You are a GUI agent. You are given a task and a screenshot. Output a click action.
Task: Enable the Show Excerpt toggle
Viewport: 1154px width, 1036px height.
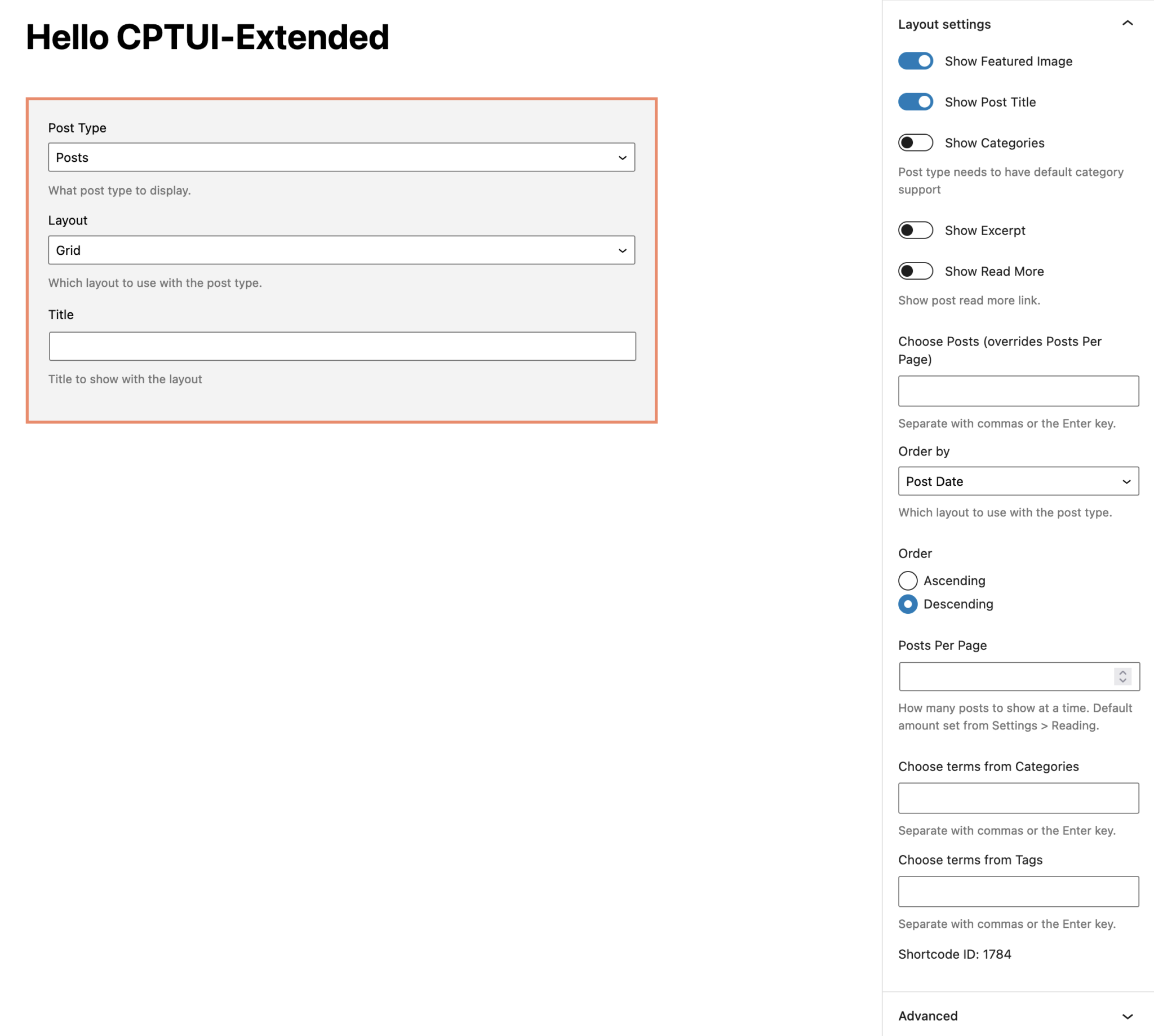915,231
